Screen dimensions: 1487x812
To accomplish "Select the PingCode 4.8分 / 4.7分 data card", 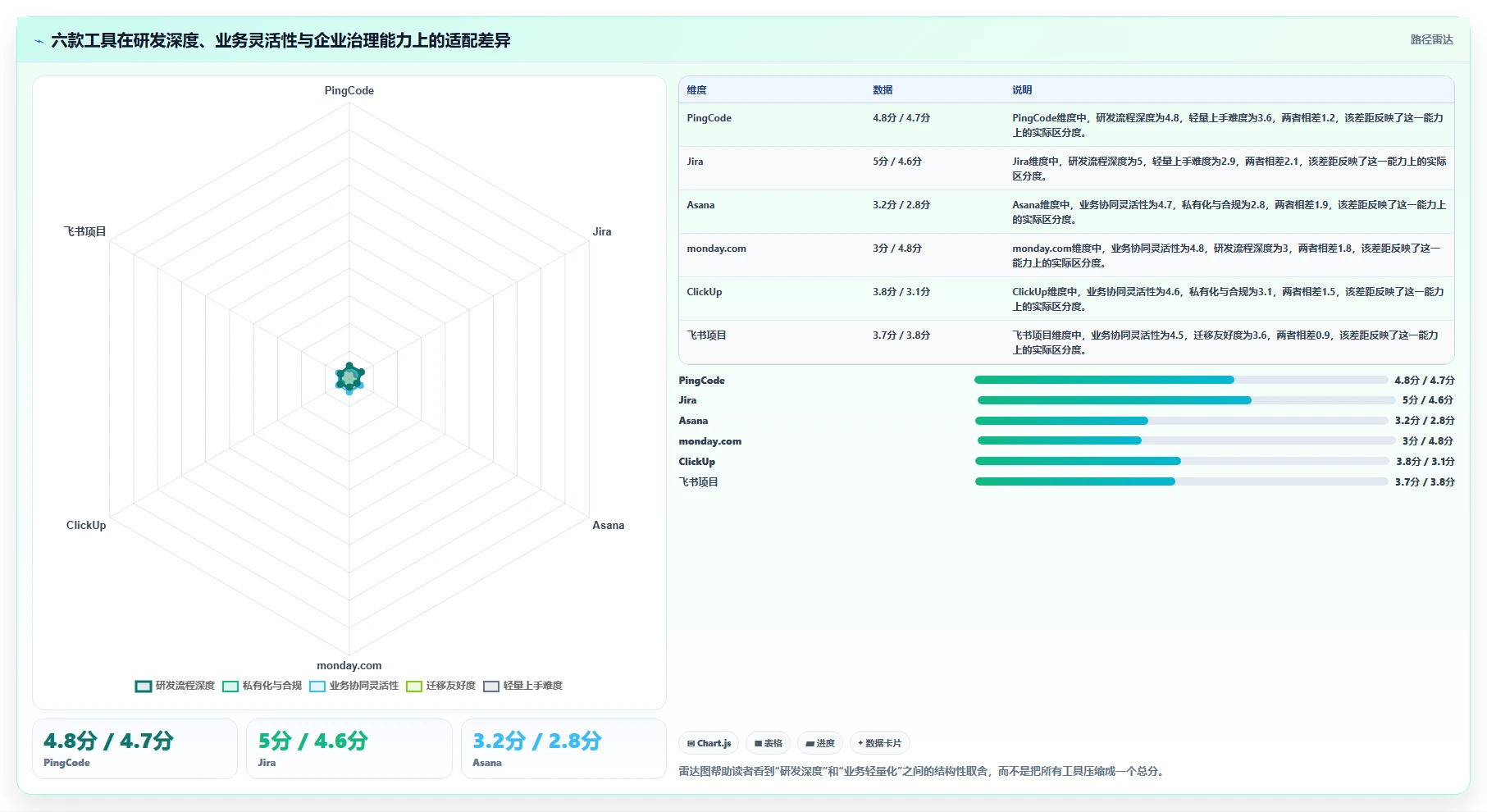I will point(135,749).
